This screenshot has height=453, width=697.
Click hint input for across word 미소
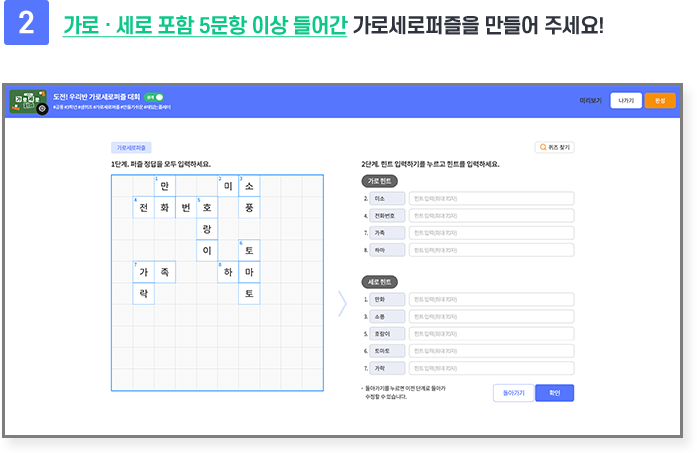[x=491, y=198]
